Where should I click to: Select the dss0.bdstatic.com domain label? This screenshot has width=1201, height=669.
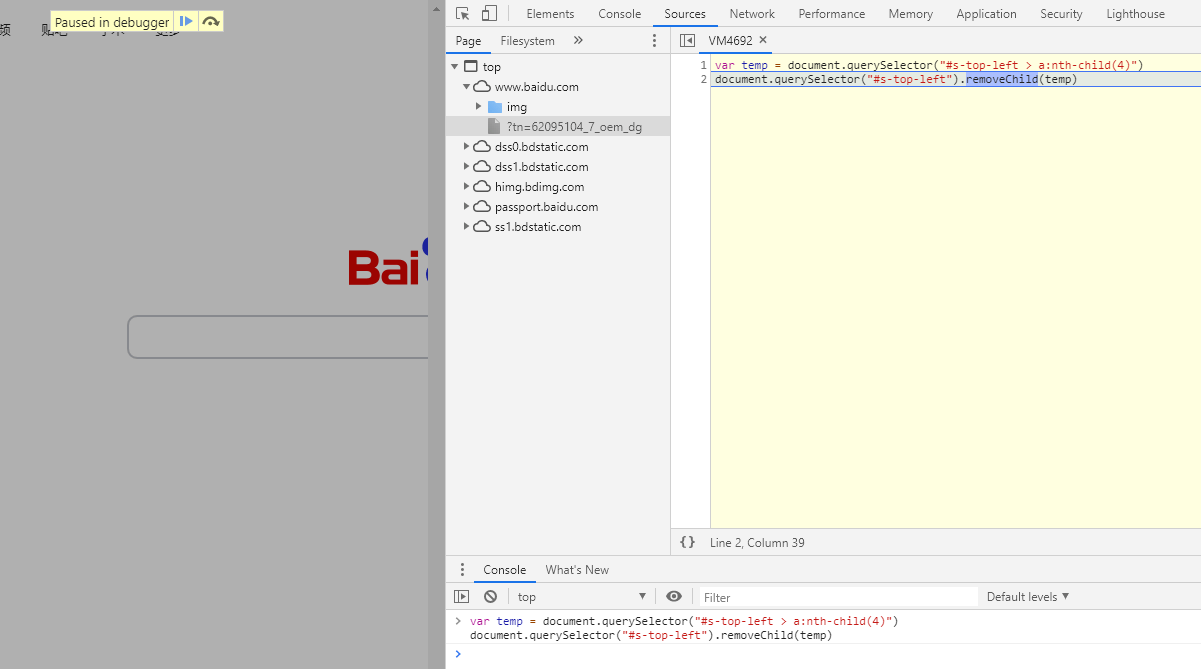click(541, 147)
